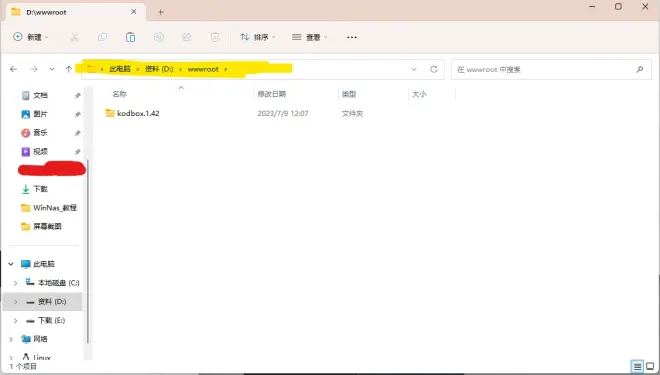Open the New (新建) menu
The height and width of the screenshot is (375, 660).
coord(30,37)
